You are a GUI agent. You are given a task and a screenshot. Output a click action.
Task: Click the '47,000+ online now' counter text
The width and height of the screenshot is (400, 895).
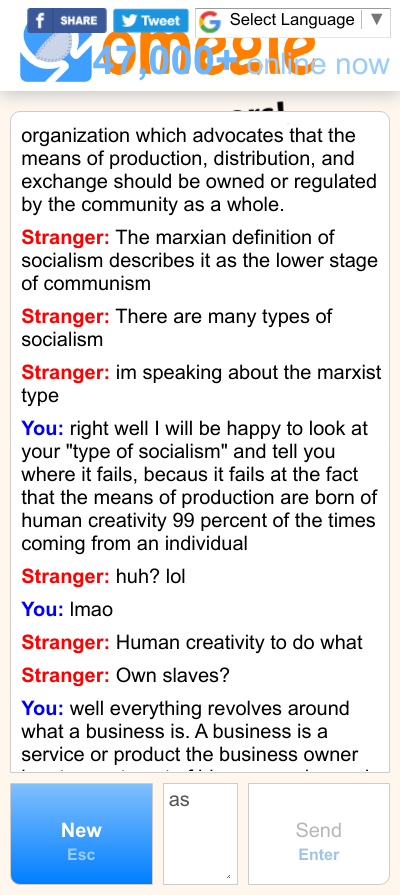click(241, 64)
